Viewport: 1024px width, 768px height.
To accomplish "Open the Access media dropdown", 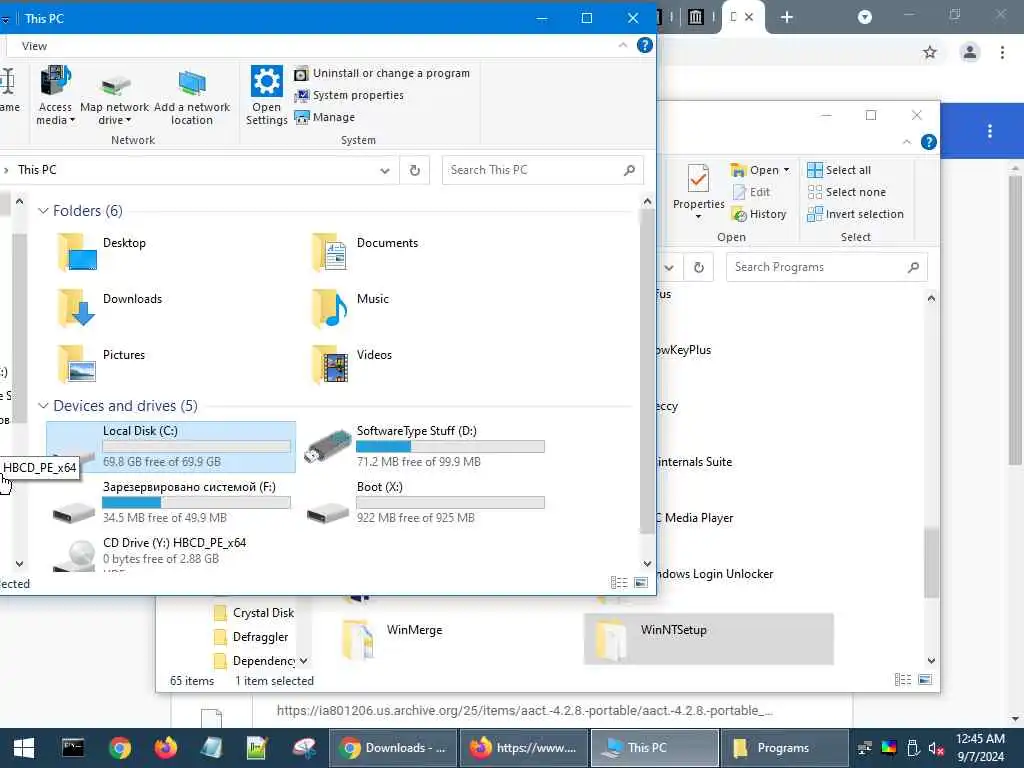I will point(55,95).
